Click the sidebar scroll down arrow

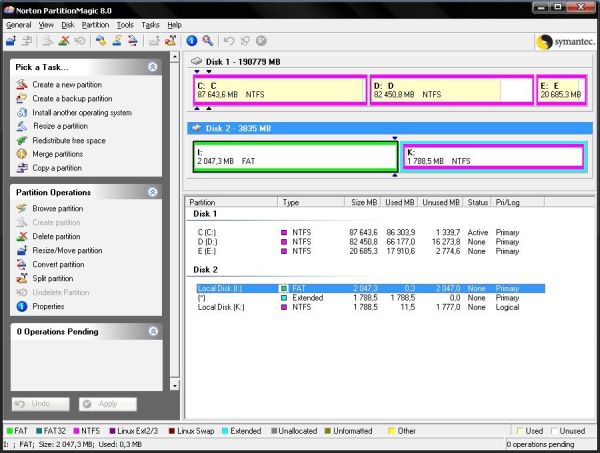[x=174, y=385]
